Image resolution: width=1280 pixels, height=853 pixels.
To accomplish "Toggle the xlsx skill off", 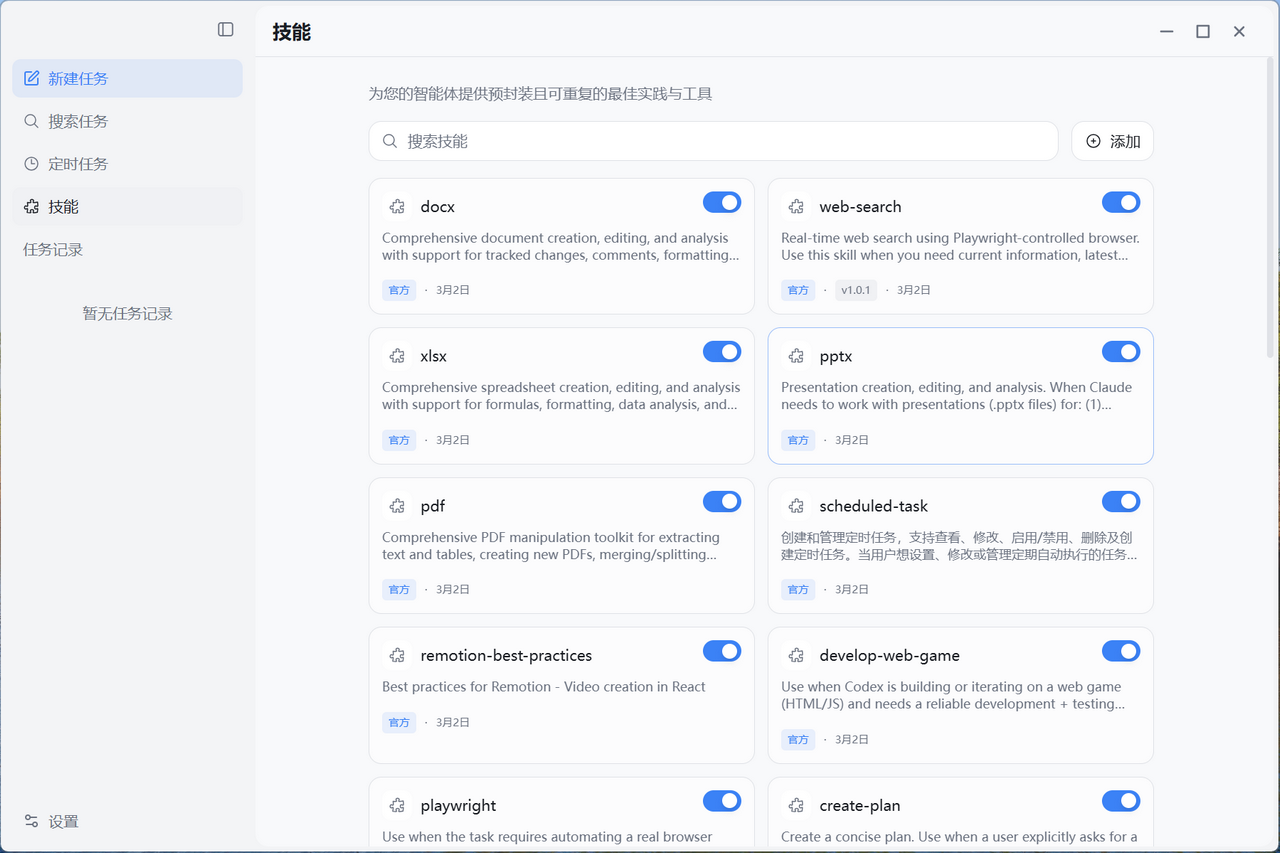I will pyautogui.click(x=722, y=352).
